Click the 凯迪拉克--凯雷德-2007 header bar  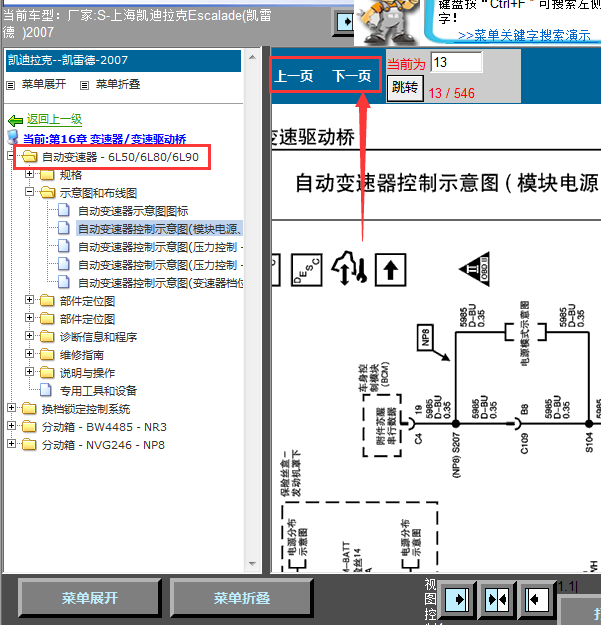(x=124, y=61)
